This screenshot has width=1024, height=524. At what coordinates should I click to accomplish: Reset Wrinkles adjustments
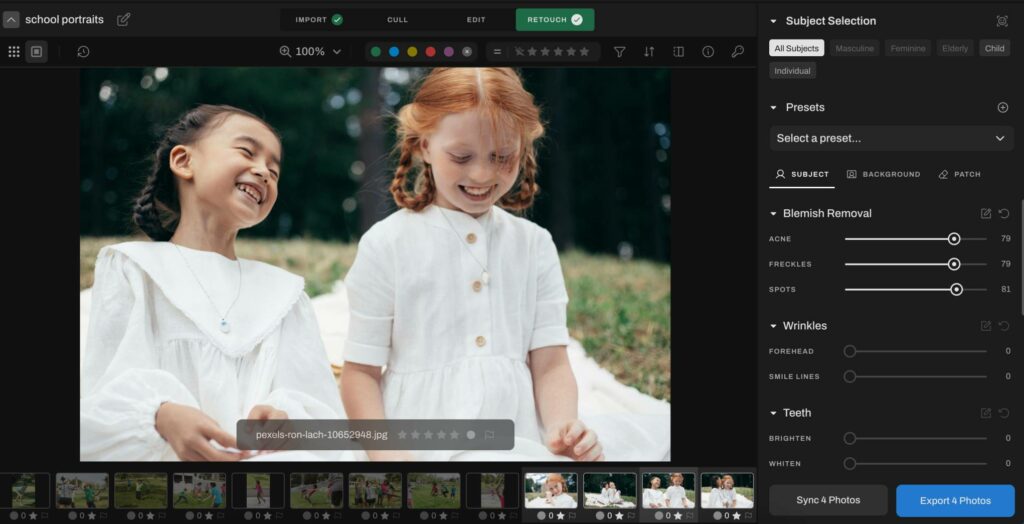pyautogui.click(x=1004, y=325)
